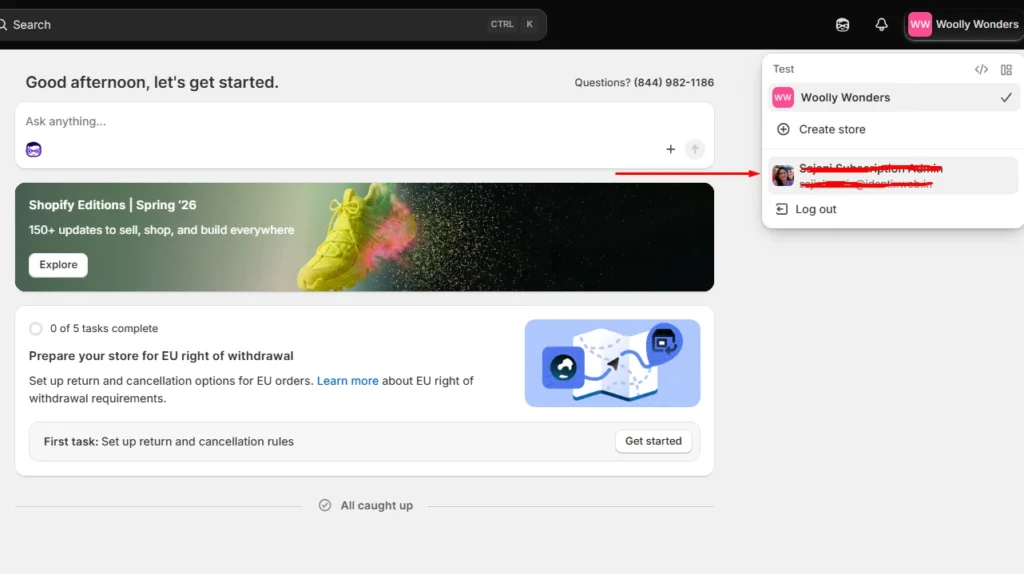Click the 150+ updates banner subtitle
Screen dimensions: 1024x574
(161, 230)
